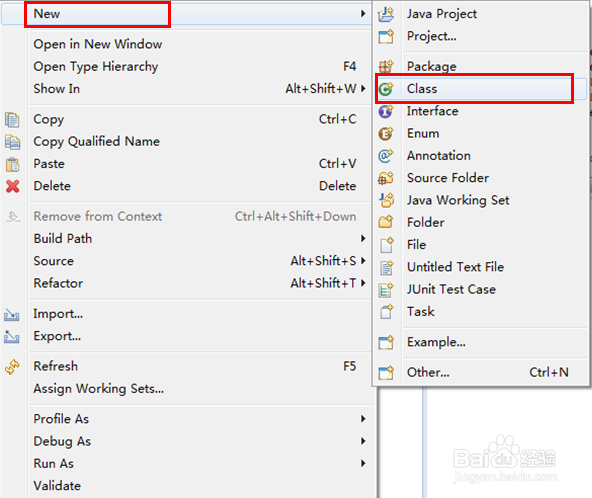Select Validate from the context menu

tap(57, 486)
